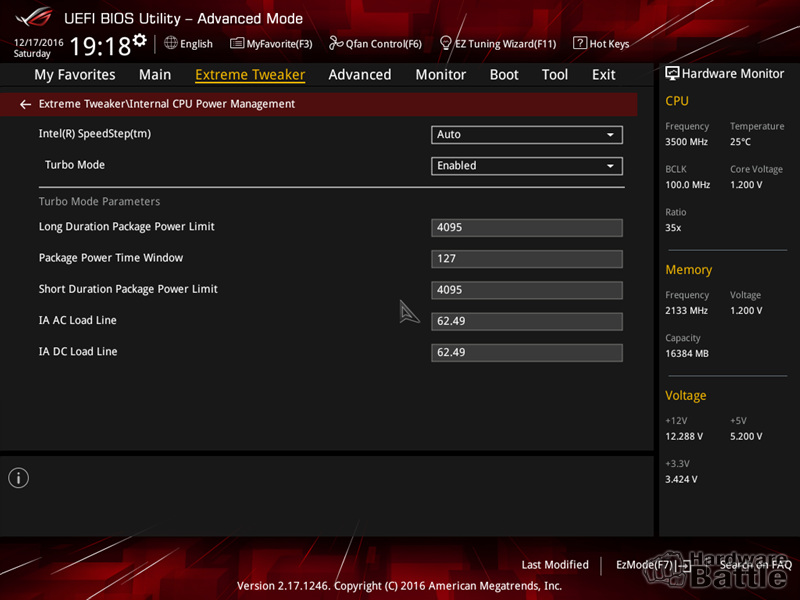Click the 19:18 clock time
Viewport: 800px width, 600px height.
coord(101,46)
